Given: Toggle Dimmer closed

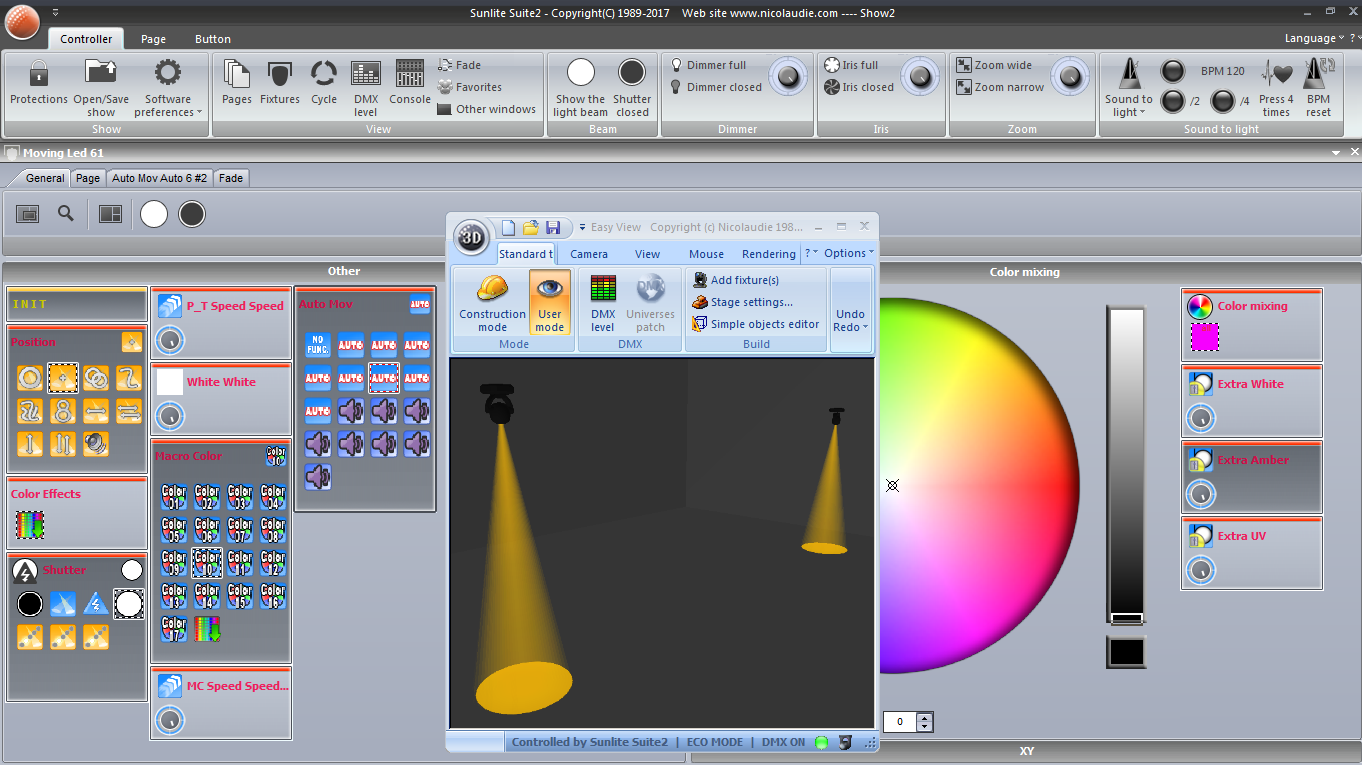Looking at the screenshot, I should tap(715, 87).
